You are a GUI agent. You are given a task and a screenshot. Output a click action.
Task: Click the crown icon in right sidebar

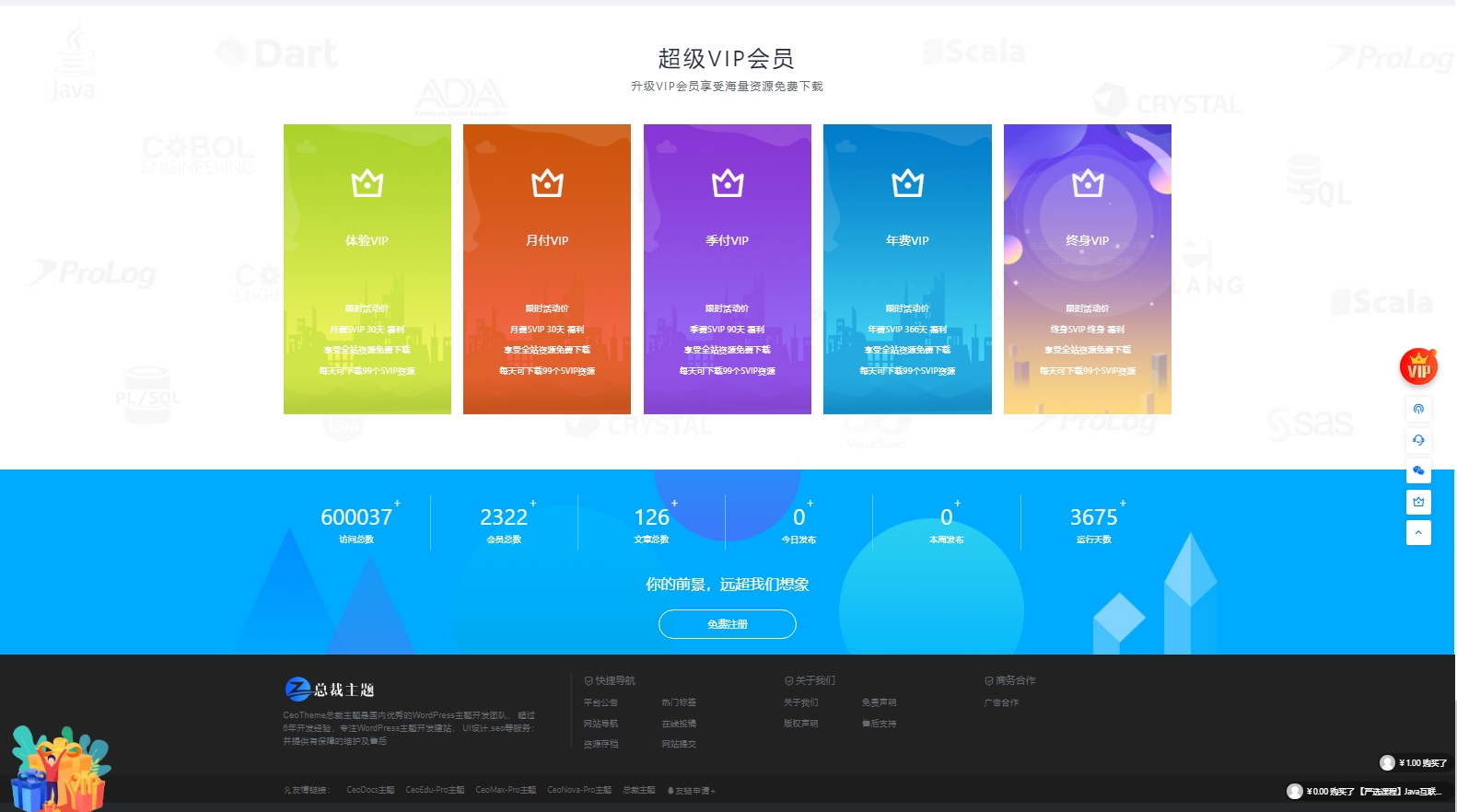pyautogui.click(x=1418, y=502)
